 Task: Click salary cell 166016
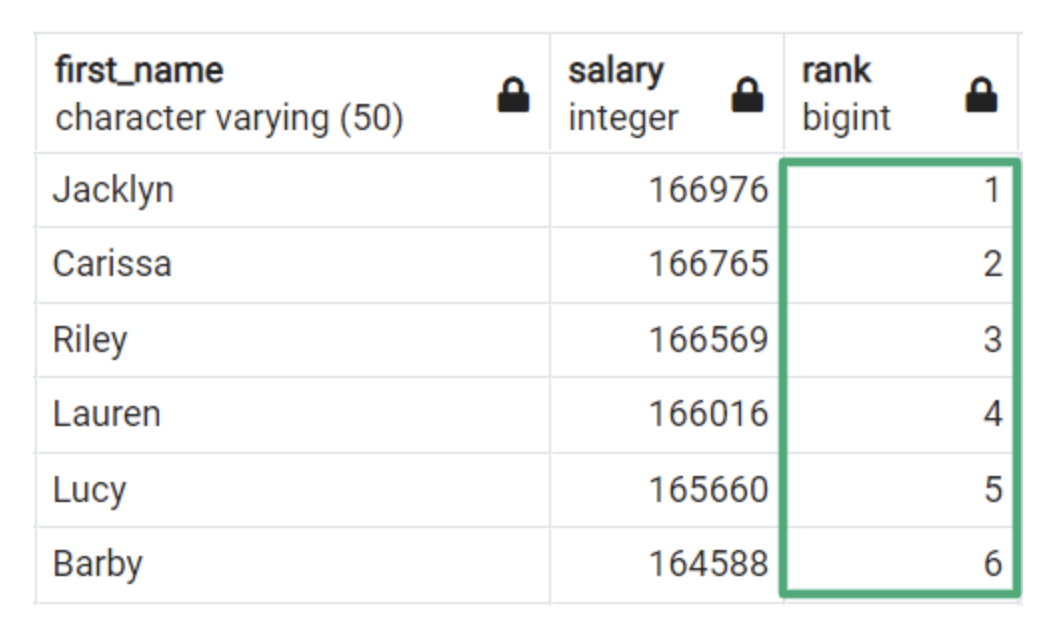[x=709, y=414]
